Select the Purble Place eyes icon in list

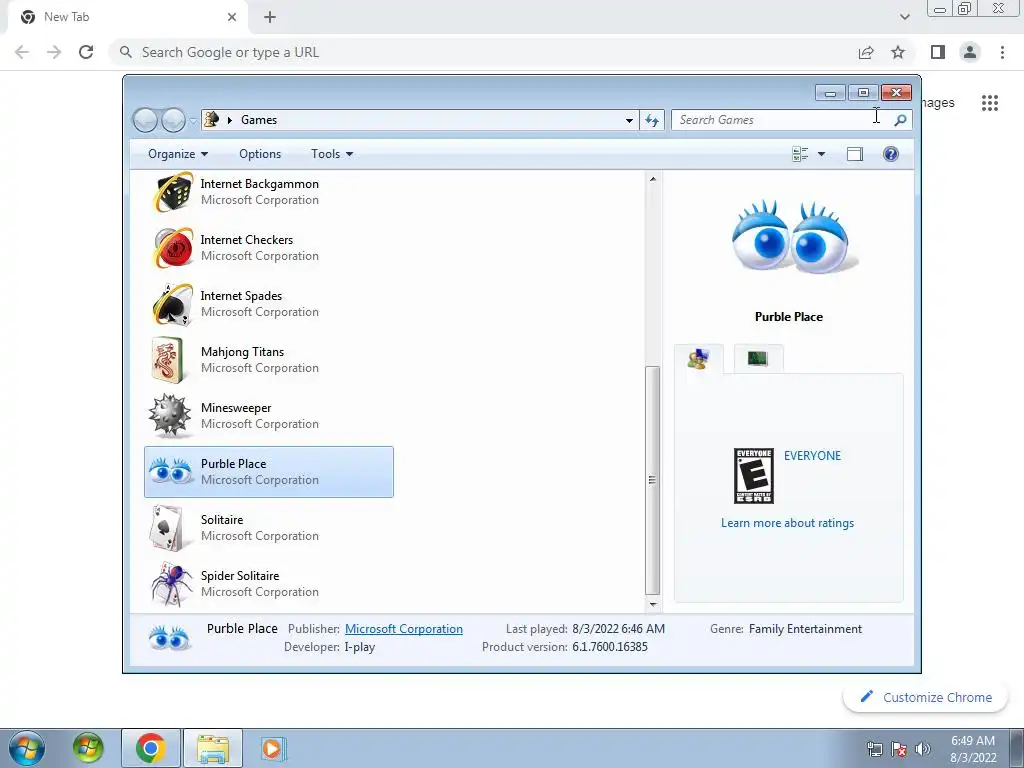click(170, 471)
